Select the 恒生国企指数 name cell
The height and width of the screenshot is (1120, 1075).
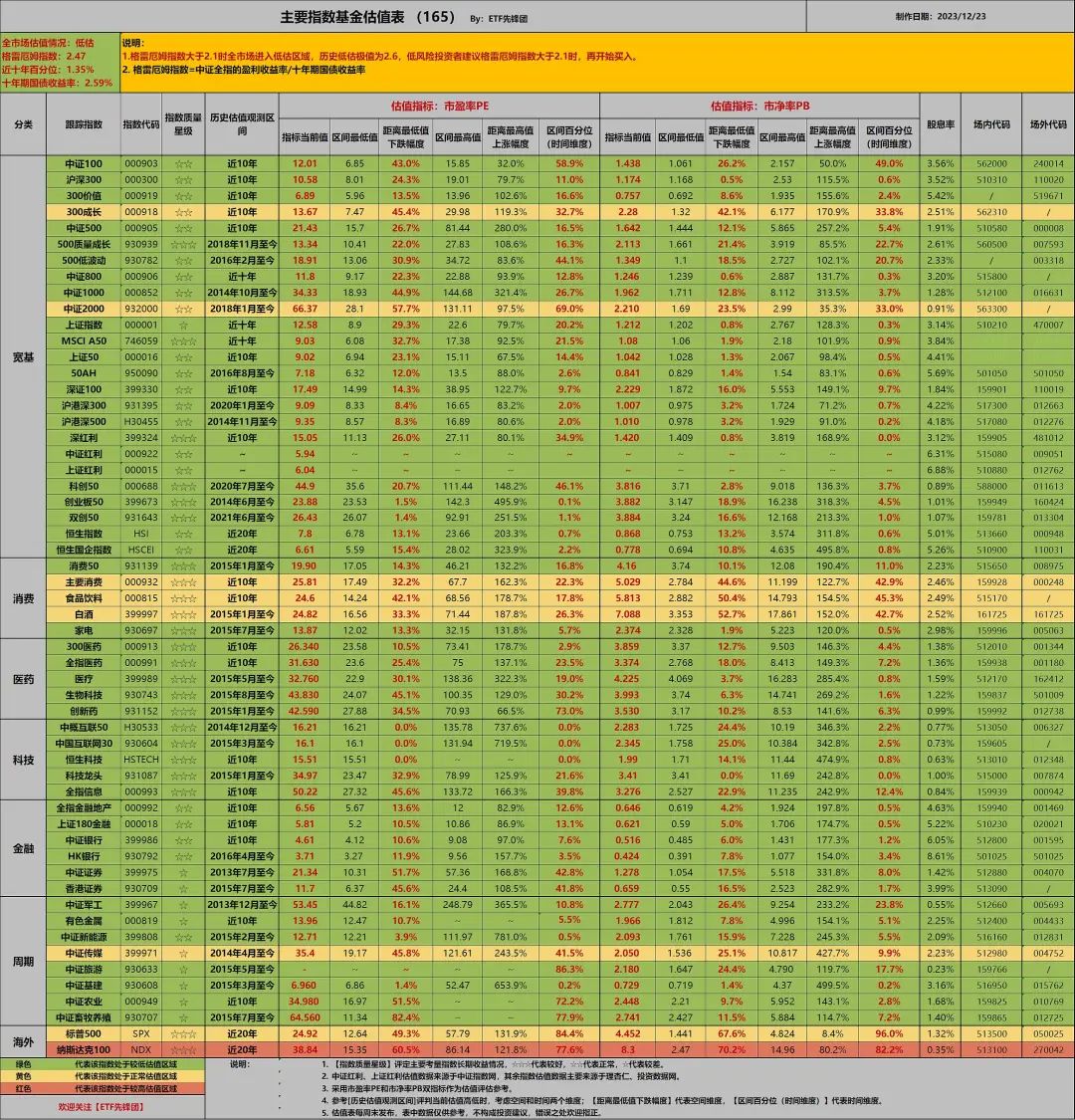pos(84,550)
